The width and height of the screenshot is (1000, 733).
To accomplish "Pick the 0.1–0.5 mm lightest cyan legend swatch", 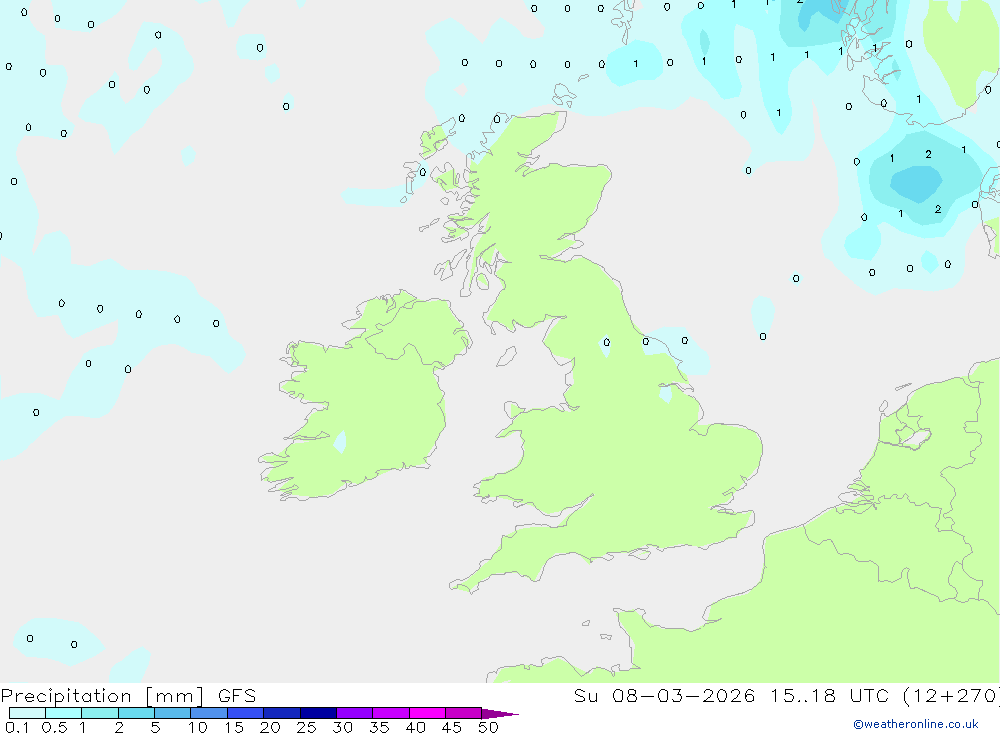I will [x=27, y=713].
